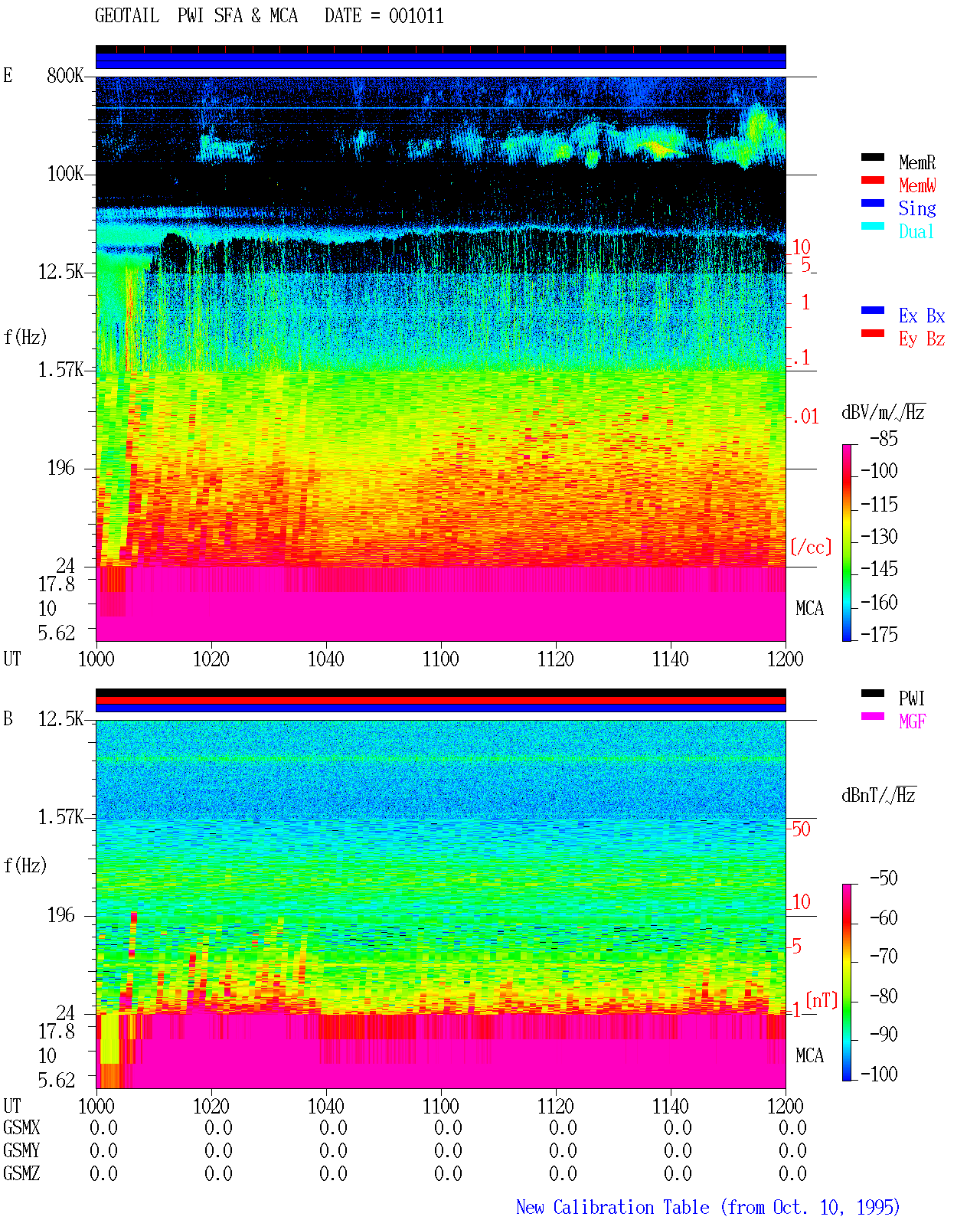Screen dimensions: 980x1220
Task: Click the Sing legend label
Action: pos(917,208)
